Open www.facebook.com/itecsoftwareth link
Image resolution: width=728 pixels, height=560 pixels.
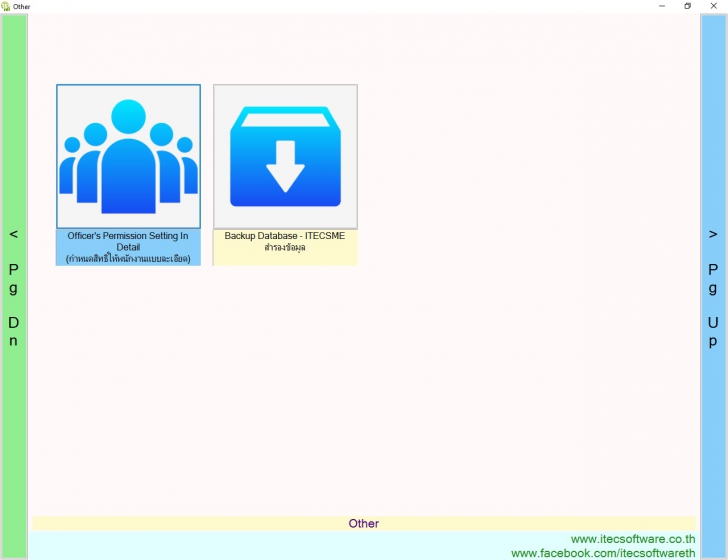pyautogui.click(x=603, y=553)
